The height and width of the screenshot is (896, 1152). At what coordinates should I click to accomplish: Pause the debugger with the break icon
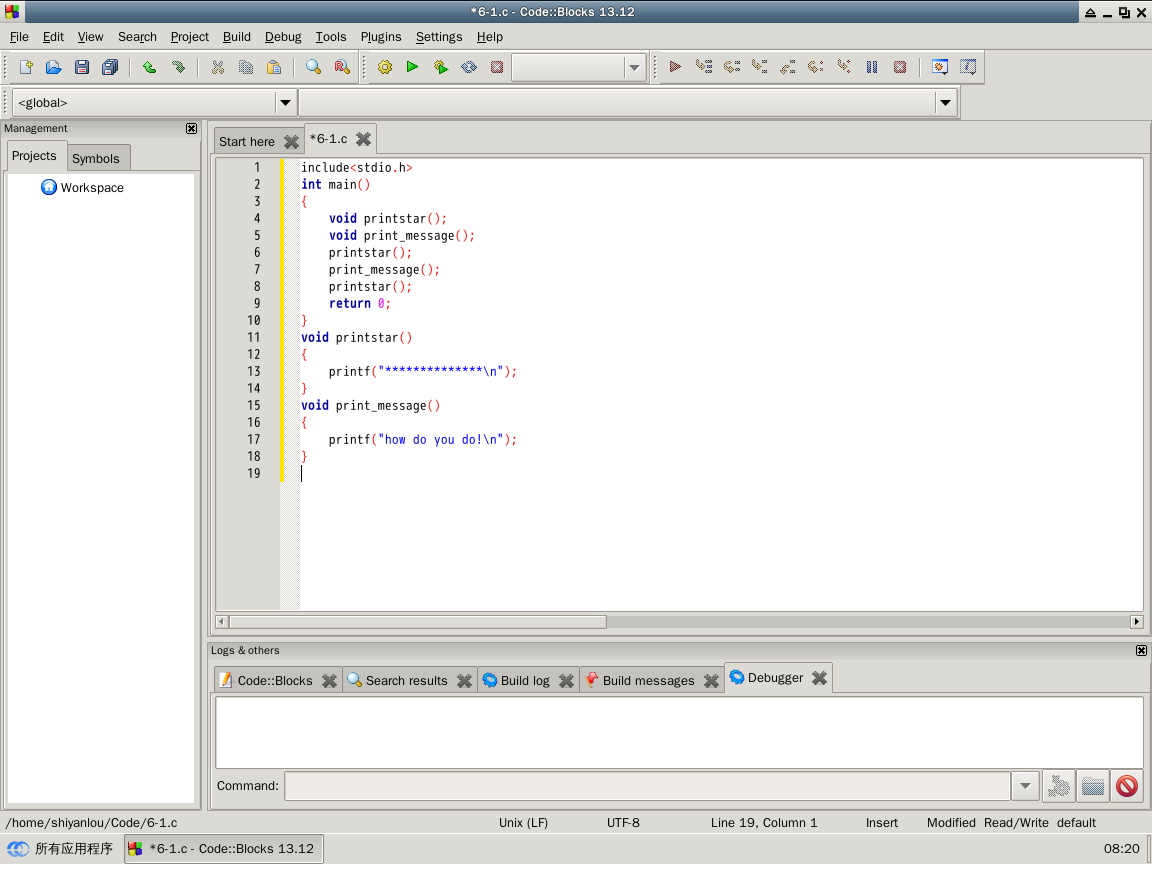[872, 67]
